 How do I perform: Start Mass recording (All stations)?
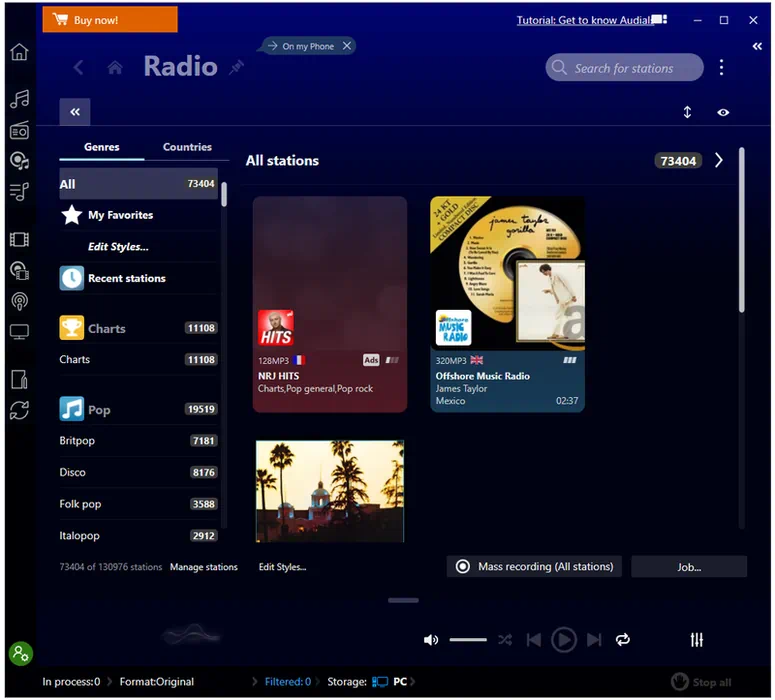pyautogui.click(x=534, y=567)
